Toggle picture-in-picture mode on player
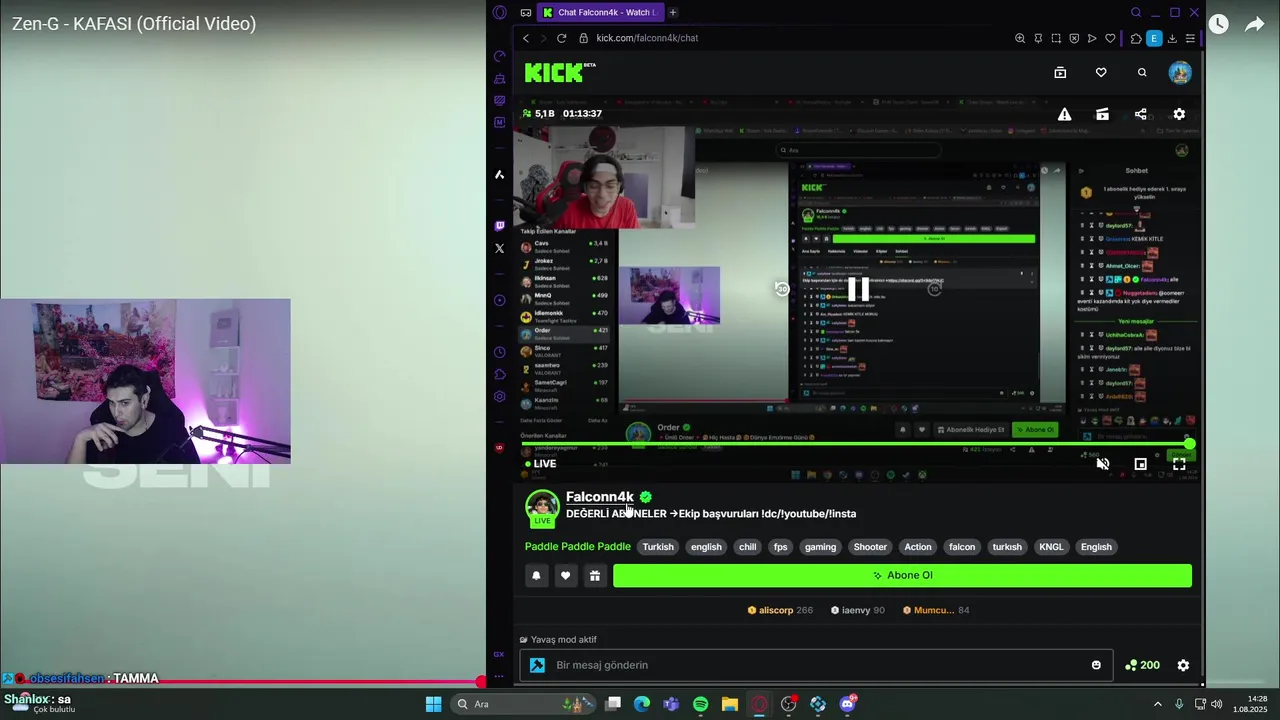This screenshot has width=1280, height=720. [1140, 464]
